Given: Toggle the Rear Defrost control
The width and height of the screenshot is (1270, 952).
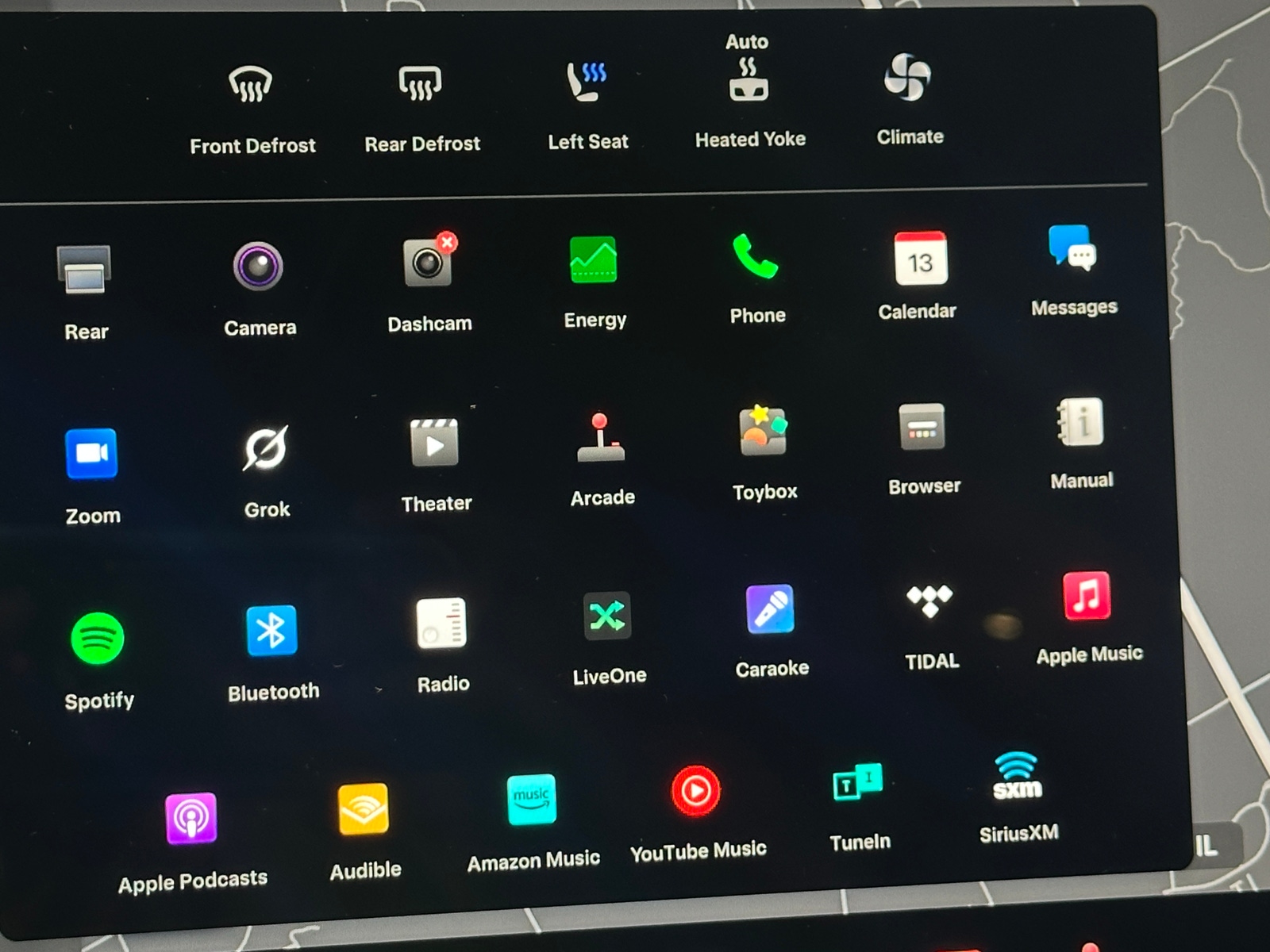Looking at the screenshot, I should 420,83.
